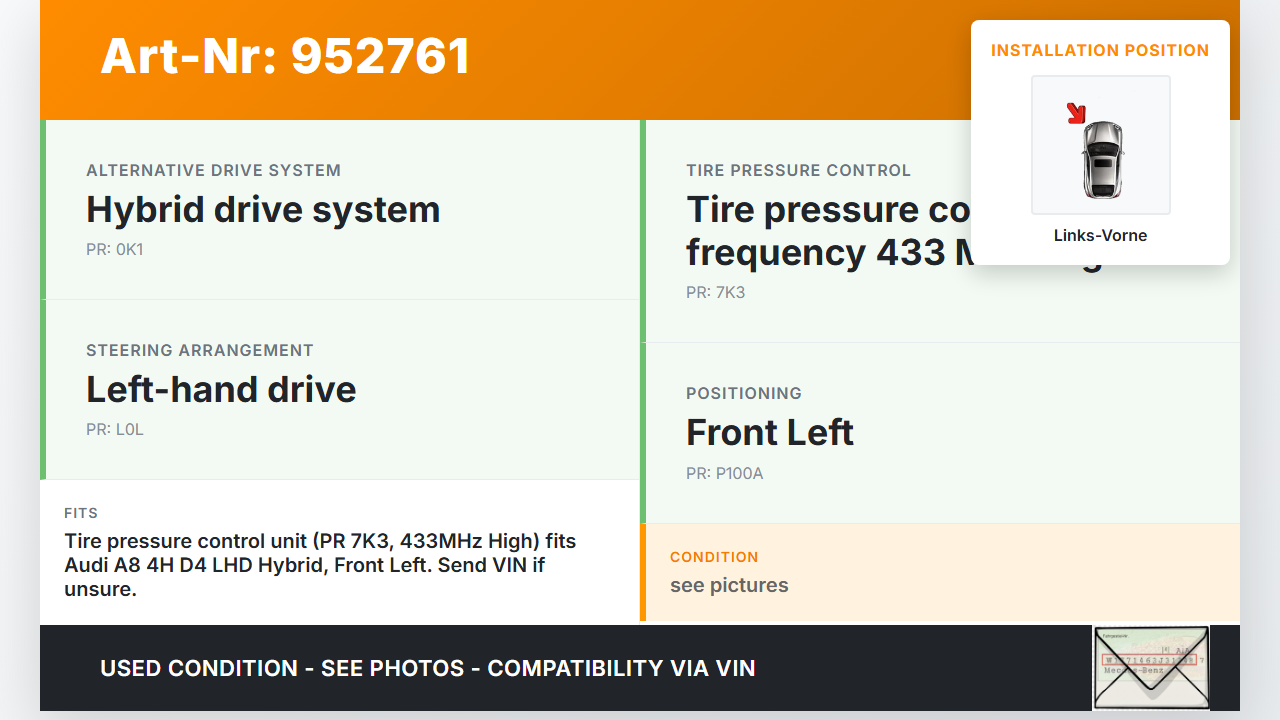Select the Links-Vorne caption

click(1100, 236)
